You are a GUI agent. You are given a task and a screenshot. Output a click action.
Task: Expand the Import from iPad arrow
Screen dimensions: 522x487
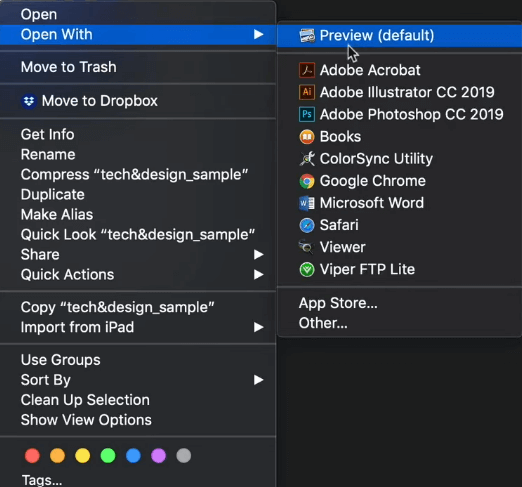pyautogui.click(x=258, y=327)
